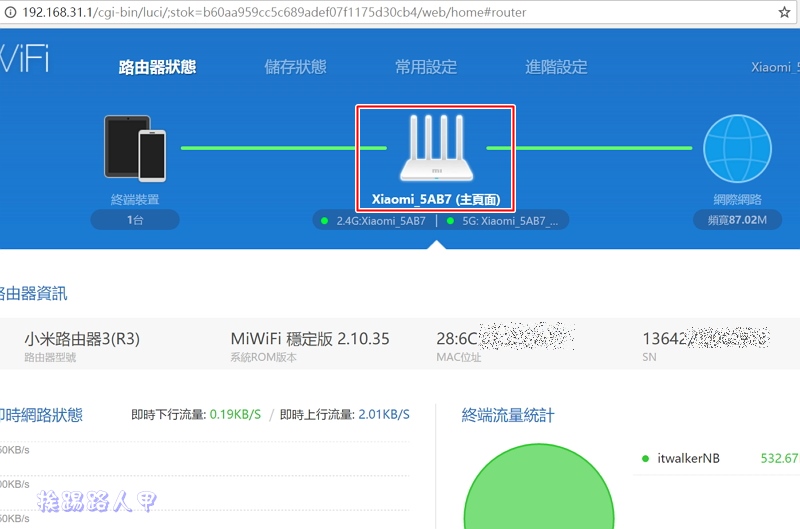Click the 終端流量統計 heading
The width and height of the screenshot is (800, 529).
pos(508,415)
